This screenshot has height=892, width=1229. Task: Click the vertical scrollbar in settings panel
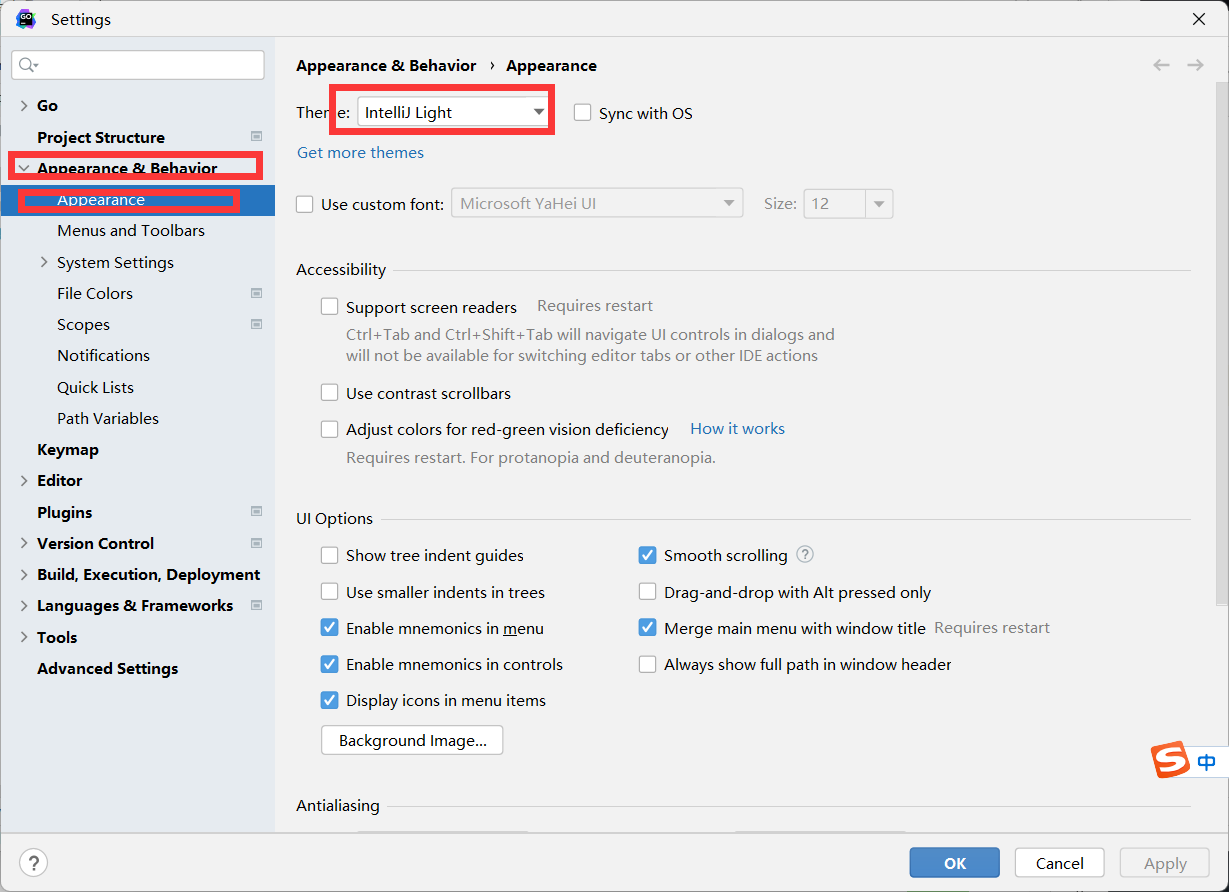tap(1222, 400)
